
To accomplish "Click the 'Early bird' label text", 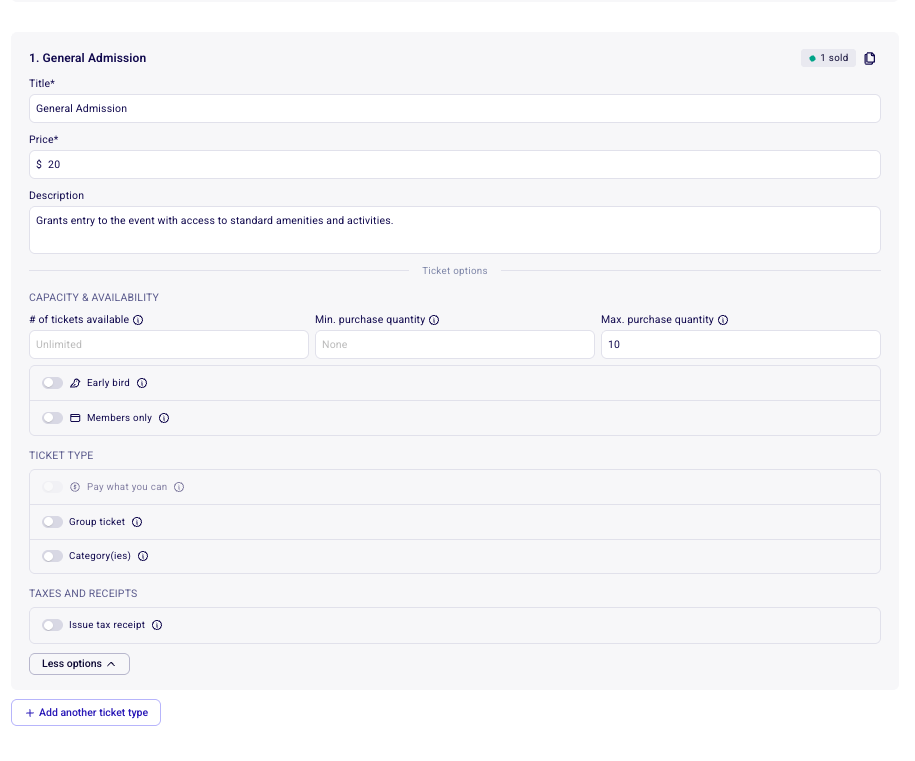I will click(x=108, y=383).
